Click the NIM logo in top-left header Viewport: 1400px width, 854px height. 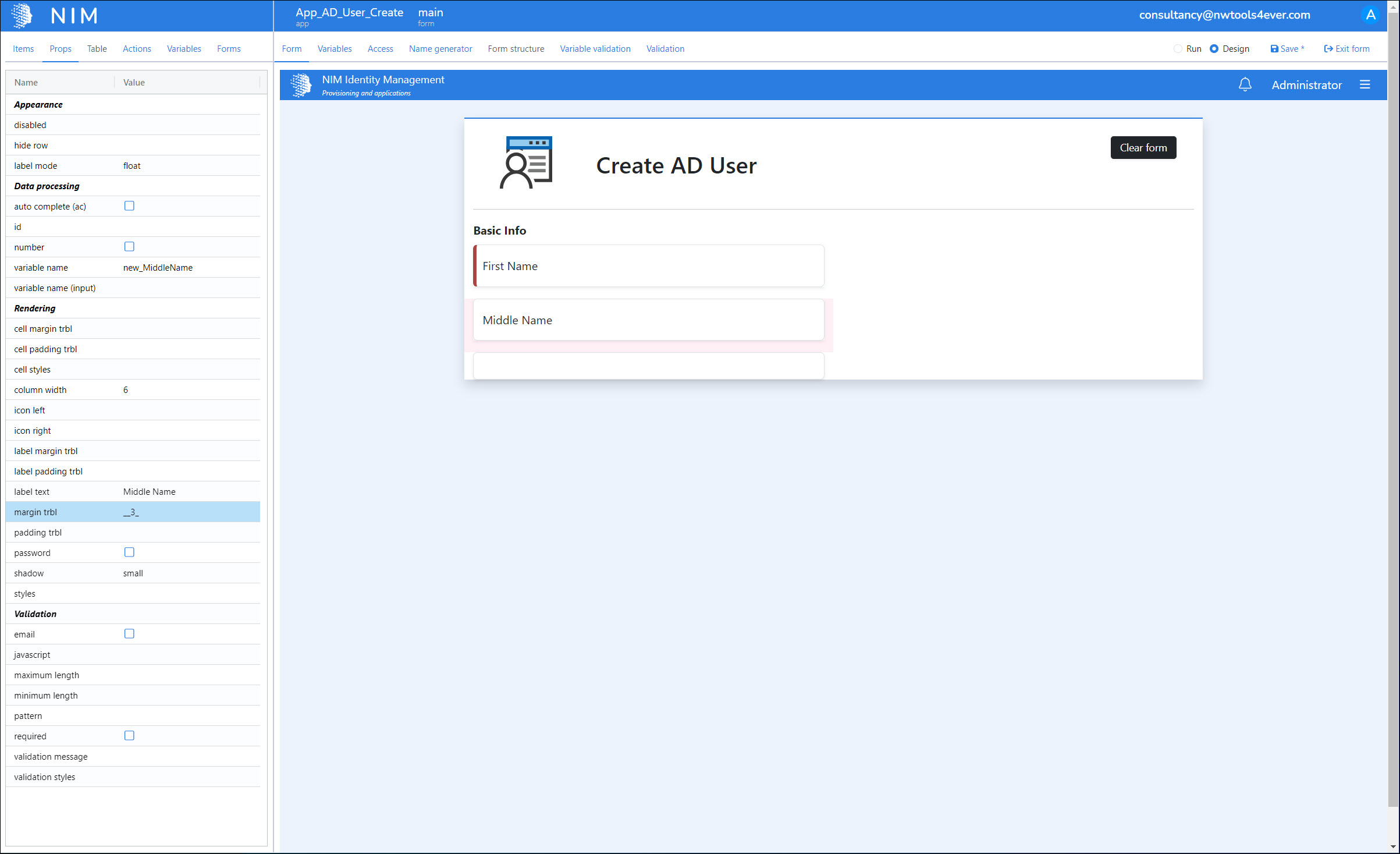[x=22, y=16]
